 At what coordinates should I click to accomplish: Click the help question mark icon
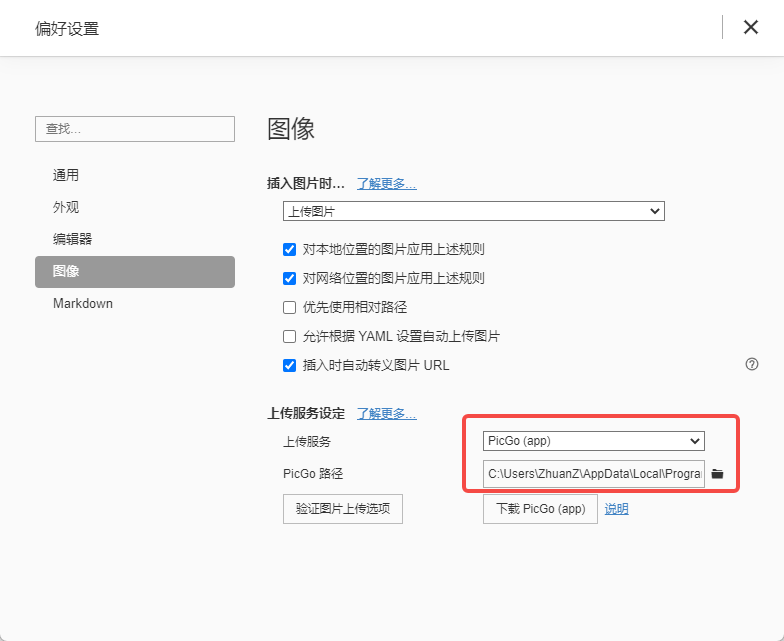point(752,364)
